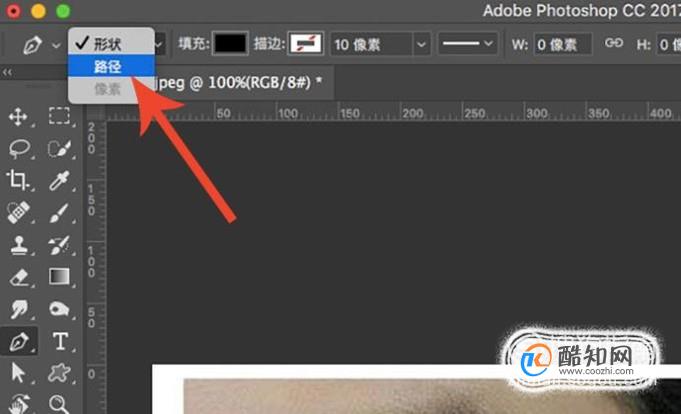The height and width of the screenshot is (414, 681).
Task: Collapse the toolbox with double arrows
Action: (x=7, y=73)
